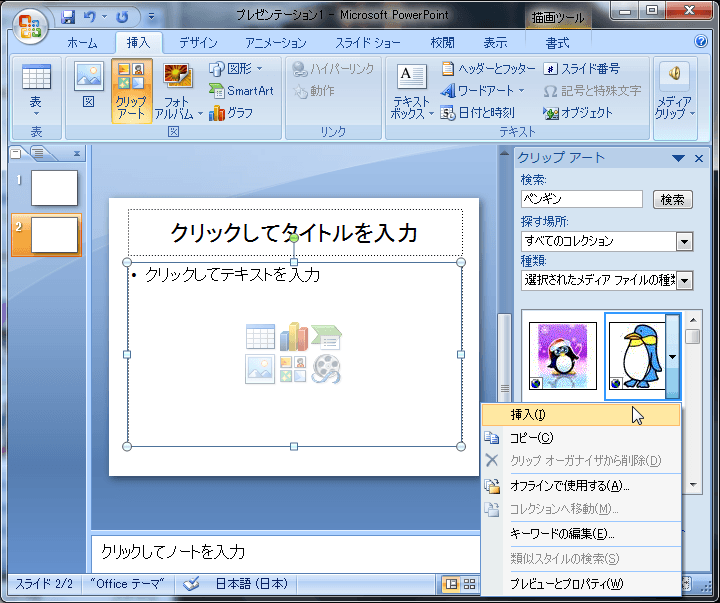
Task: Open the 図形 shapes gallery
Action: [x=236, y=68]
